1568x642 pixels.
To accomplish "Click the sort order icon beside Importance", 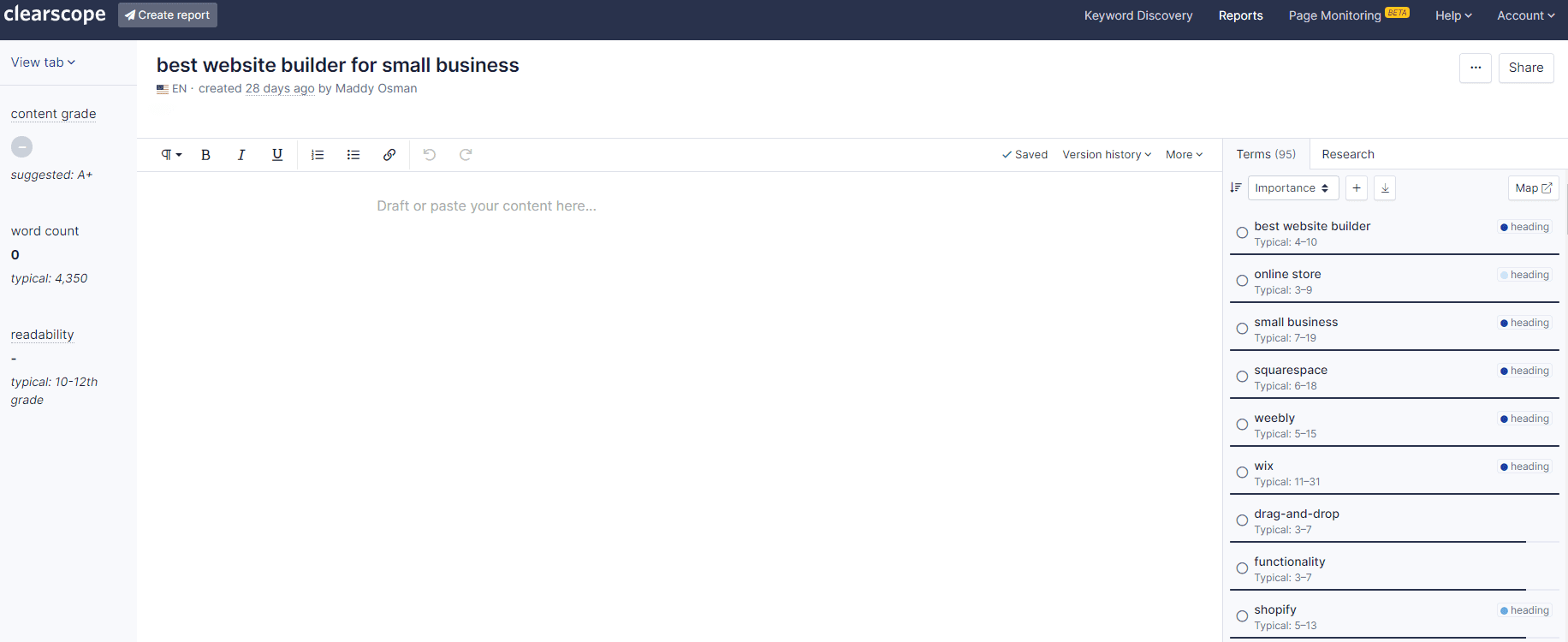I will tap(1236, 187).
